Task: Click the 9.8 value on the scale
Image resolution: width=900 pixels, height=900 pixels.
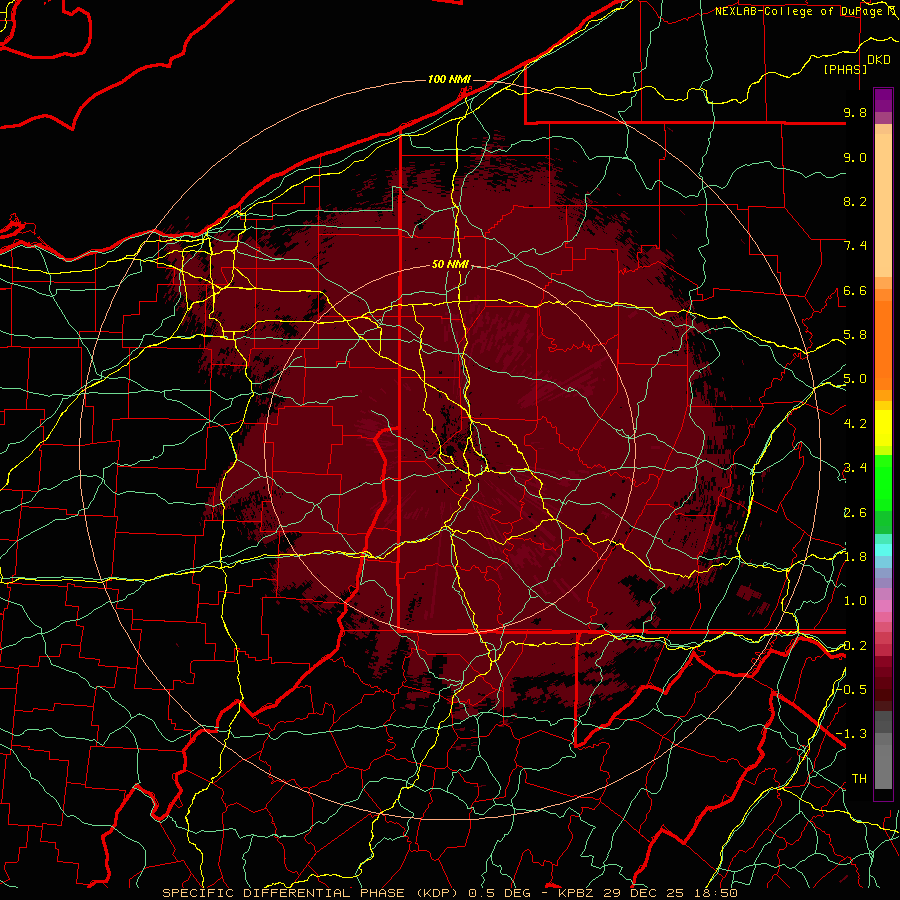Action: tap(855, 112)
